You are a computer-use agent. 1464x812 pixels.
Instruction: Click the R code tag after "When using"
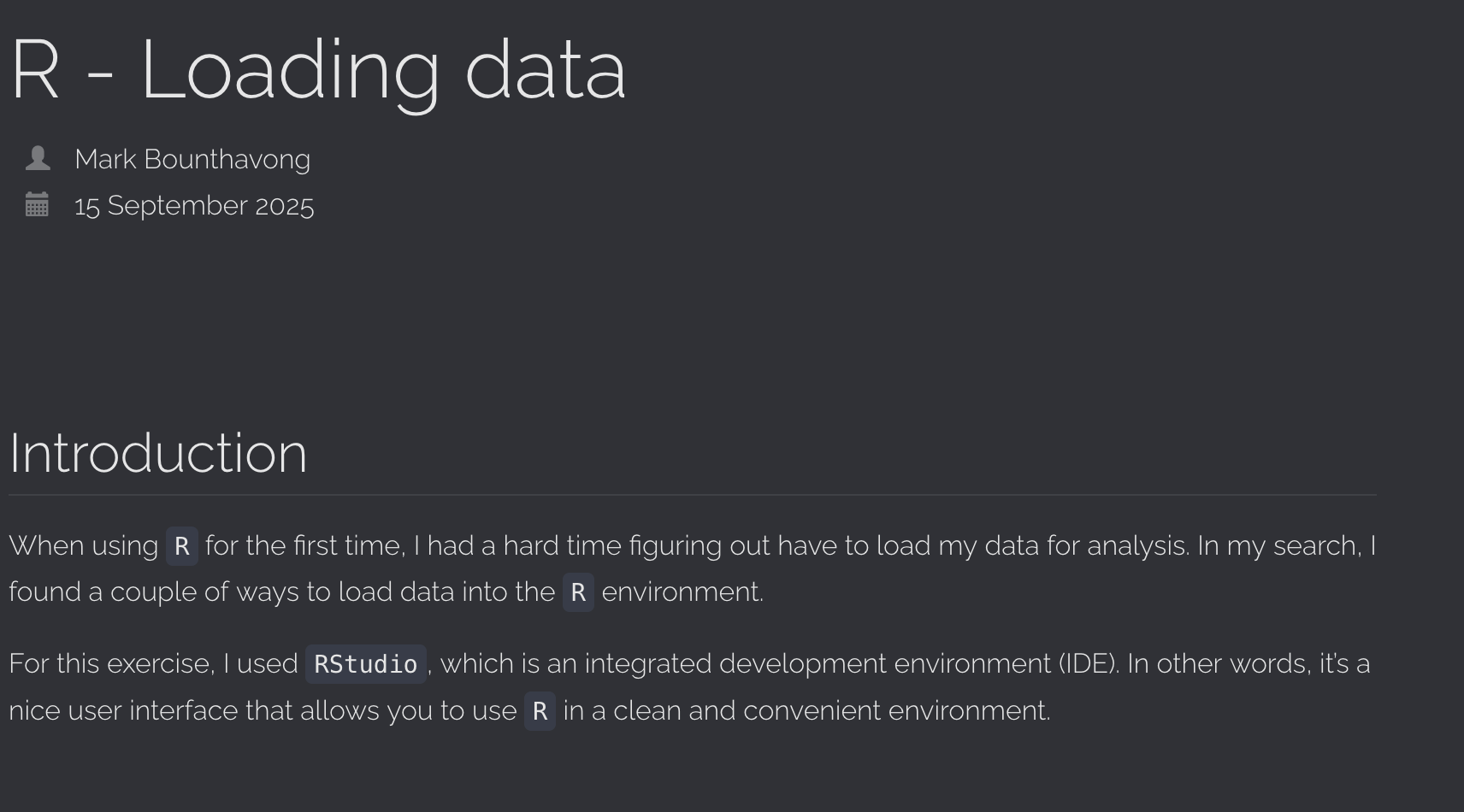pos(181,546)
